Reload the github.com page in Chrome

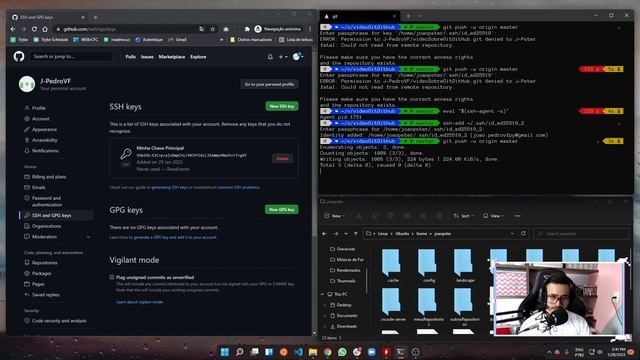(x=34, y=29)
